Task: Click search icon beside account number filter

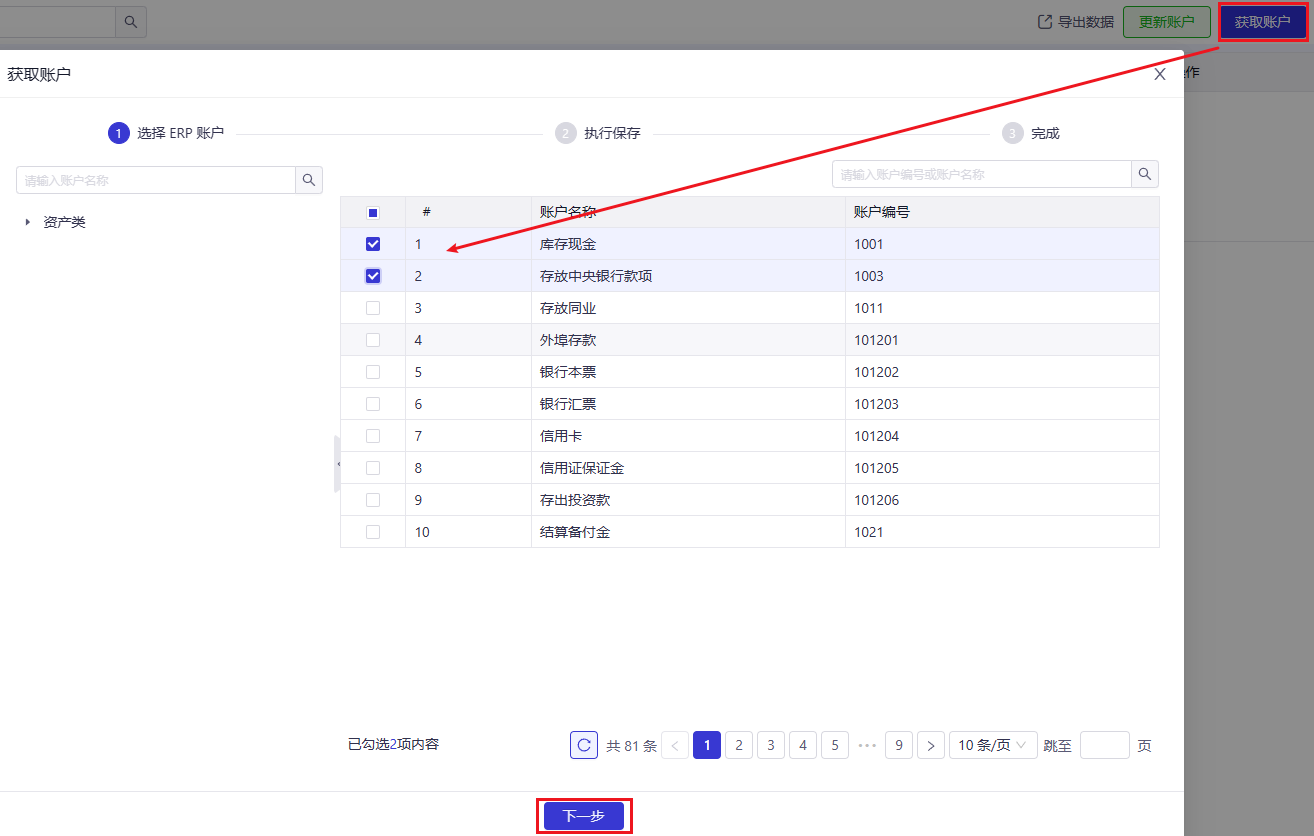Action: coord(1145,174)
